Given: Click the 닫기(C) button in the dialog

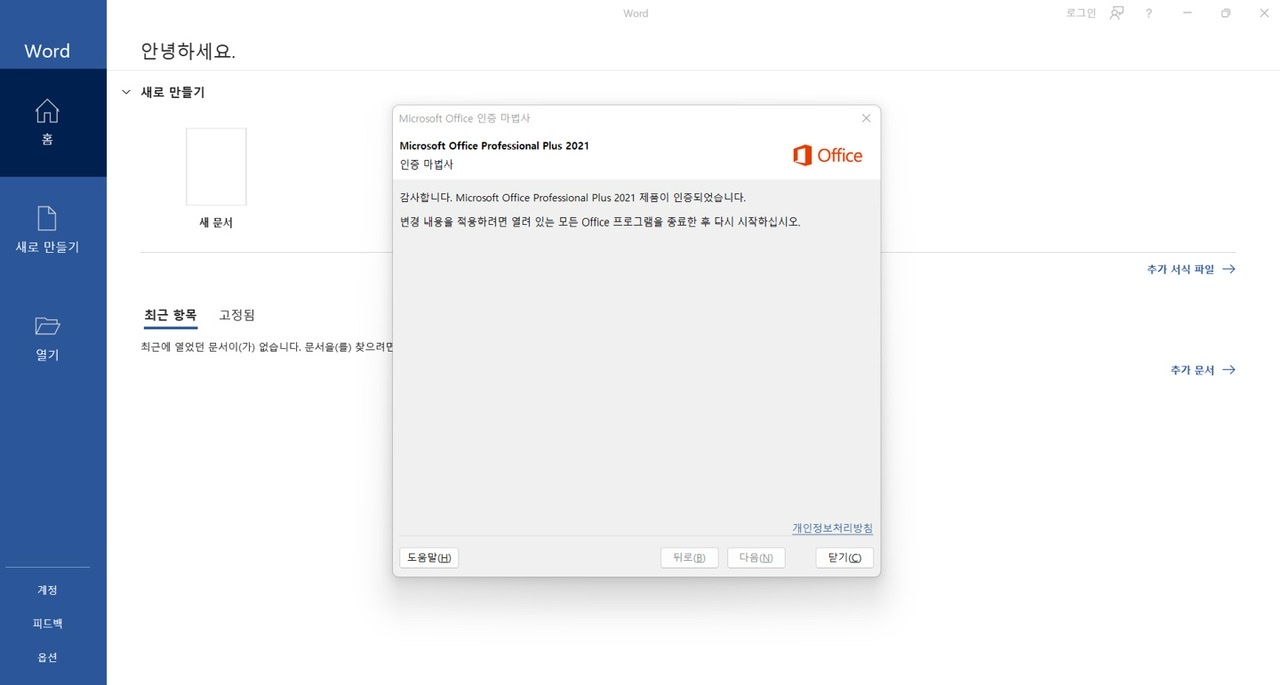Looking at the screenshot, I should 845,558.
